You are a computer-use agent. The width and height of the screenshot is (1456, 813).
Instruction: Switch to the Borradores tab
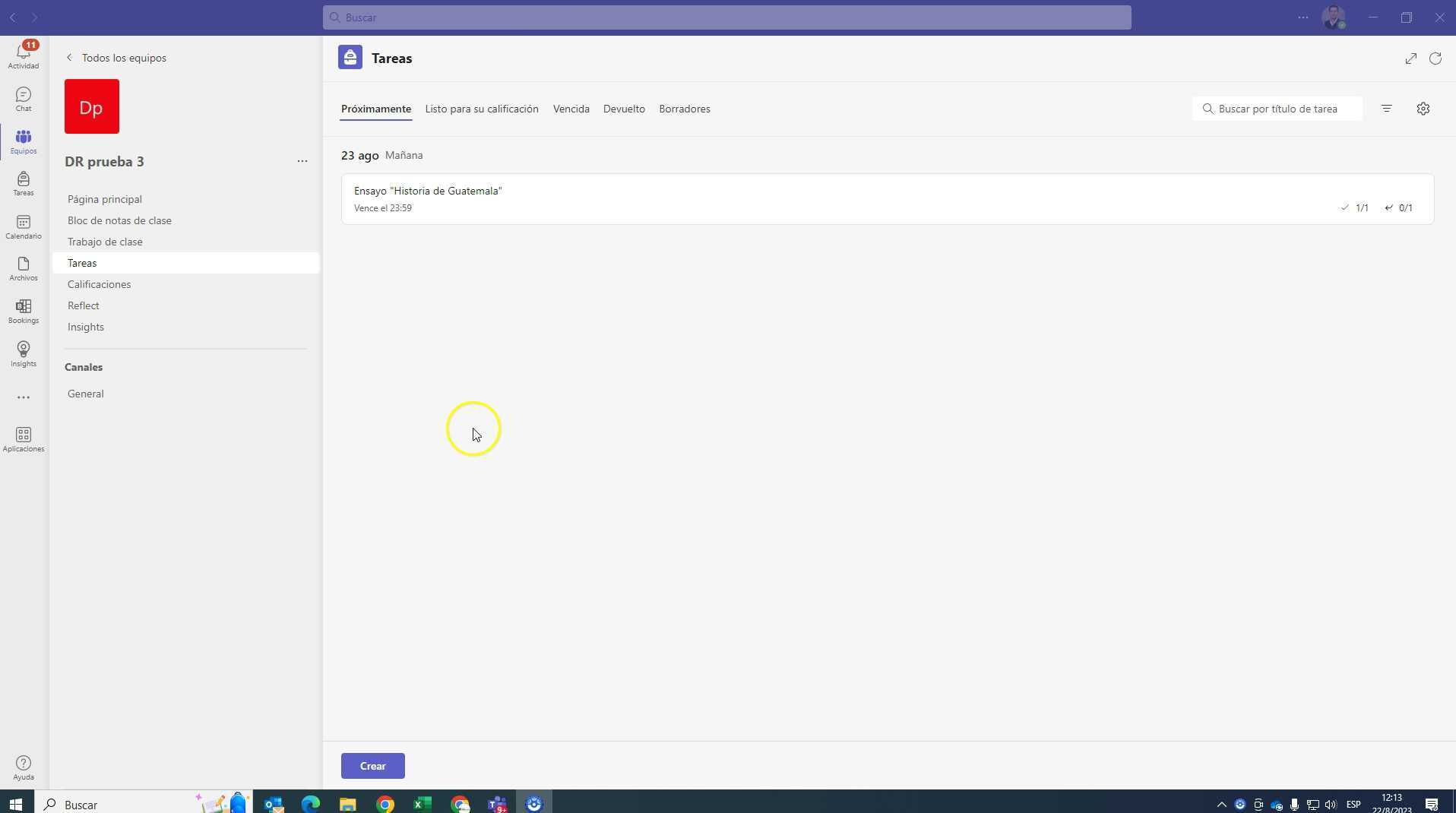(683, 109)
